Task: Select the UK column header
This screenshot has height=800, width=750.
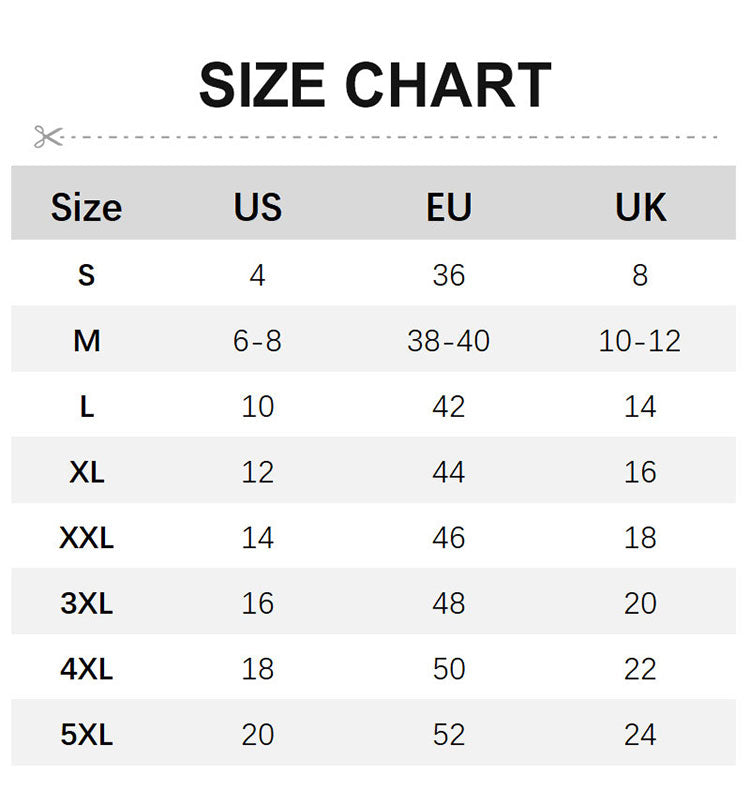Action: pyautogui.click(x=641, y=207)
